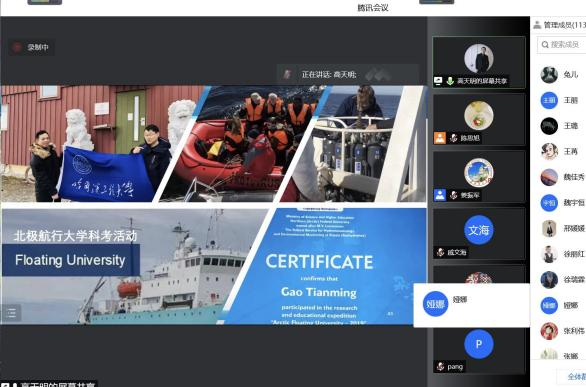
Task: Click the muted mic icon next to pang
Action: (x=441, y=367)
